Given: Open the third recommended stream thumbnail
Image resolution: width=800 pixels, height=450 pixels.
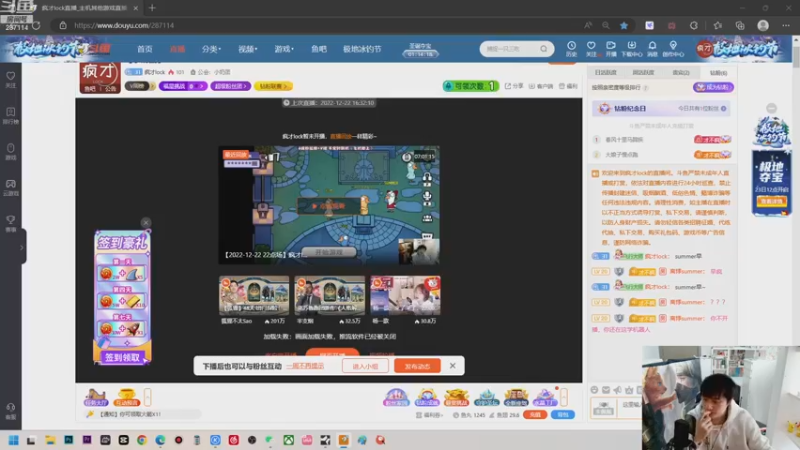Looking at the screenshot, I should point(406,295).
